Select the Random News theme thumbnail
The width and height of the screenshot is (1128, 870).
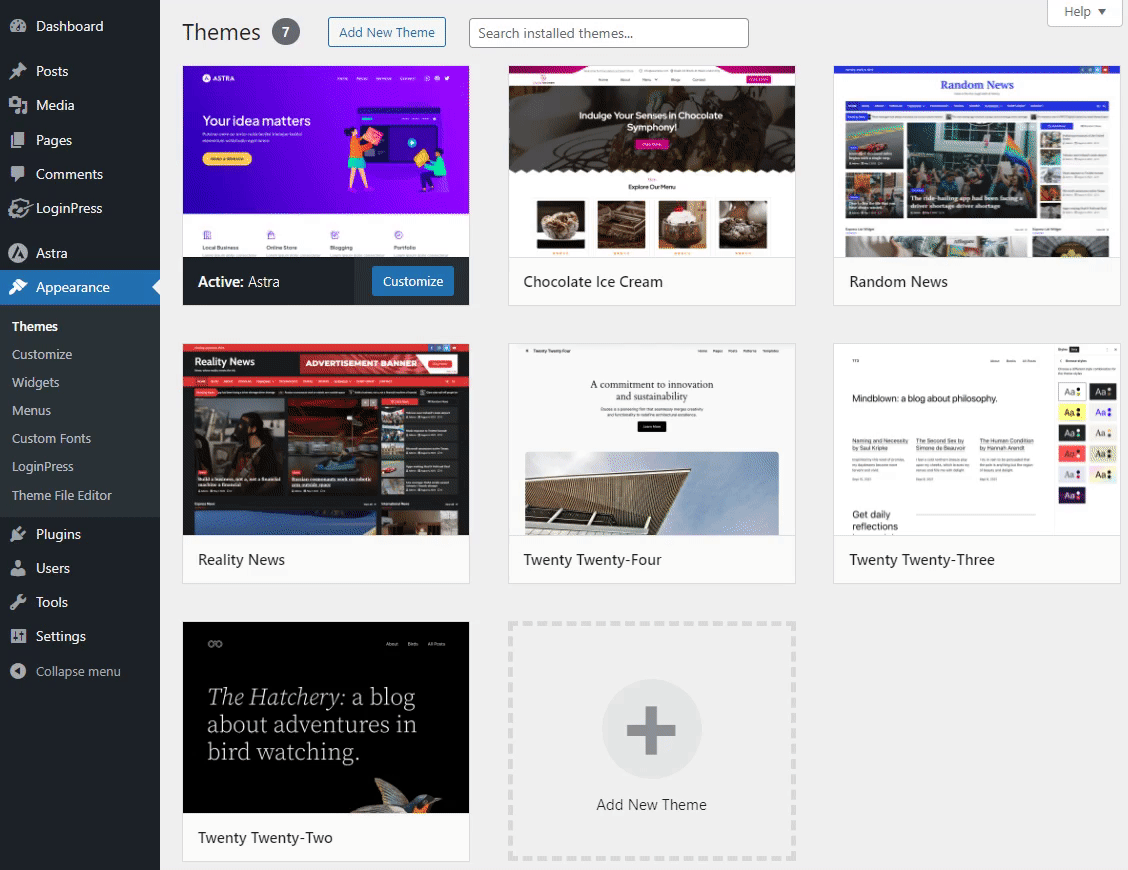click(x=977, y=161)
